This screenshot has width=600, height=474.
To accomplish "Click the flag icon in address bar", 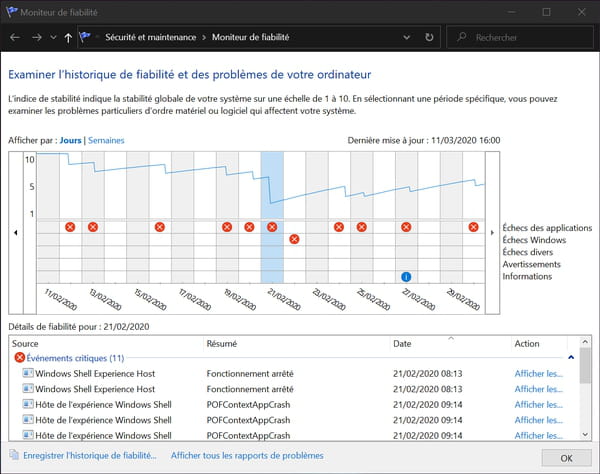I will point(85,37).
